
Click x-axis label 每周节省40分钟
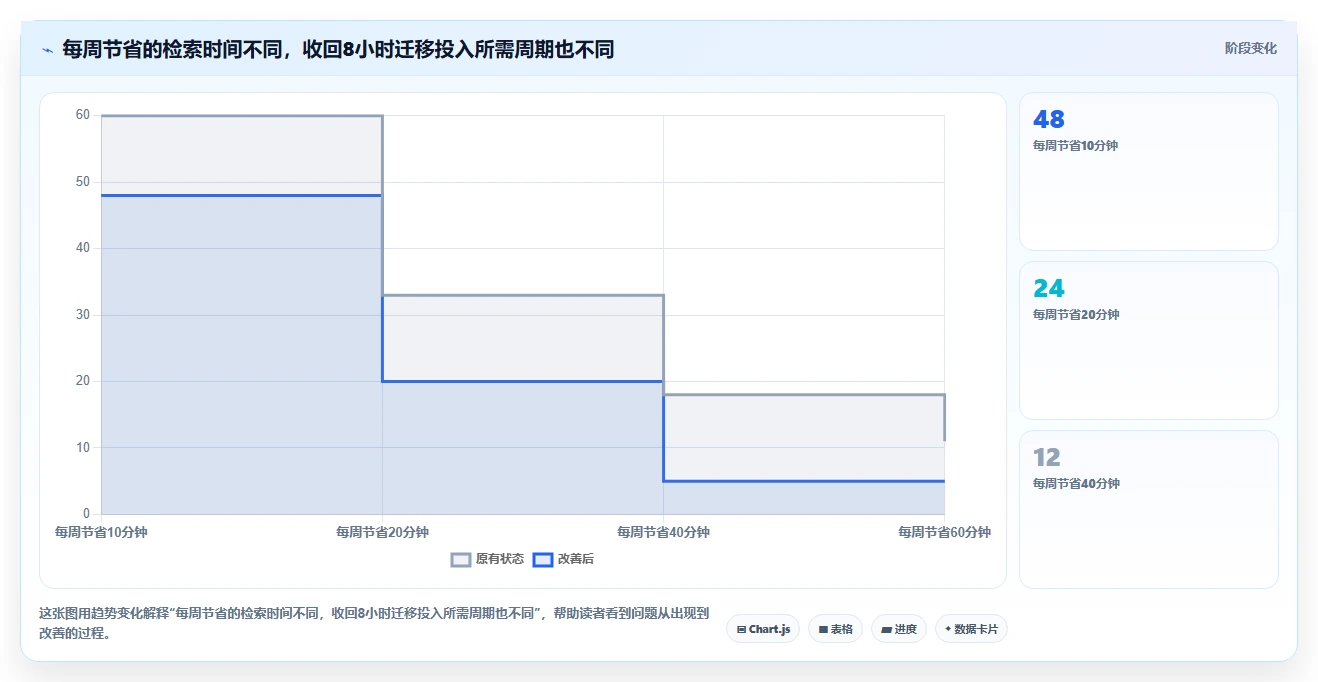click(663, 533)
